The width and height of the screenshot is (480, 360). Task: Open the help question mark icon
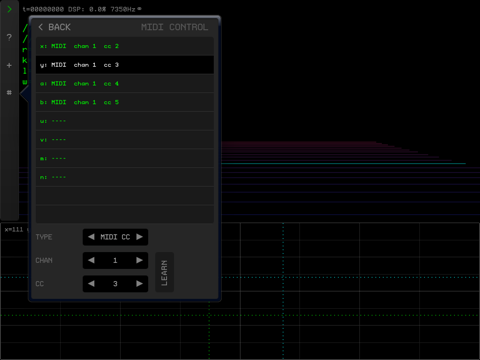click(x=9, y=37)
